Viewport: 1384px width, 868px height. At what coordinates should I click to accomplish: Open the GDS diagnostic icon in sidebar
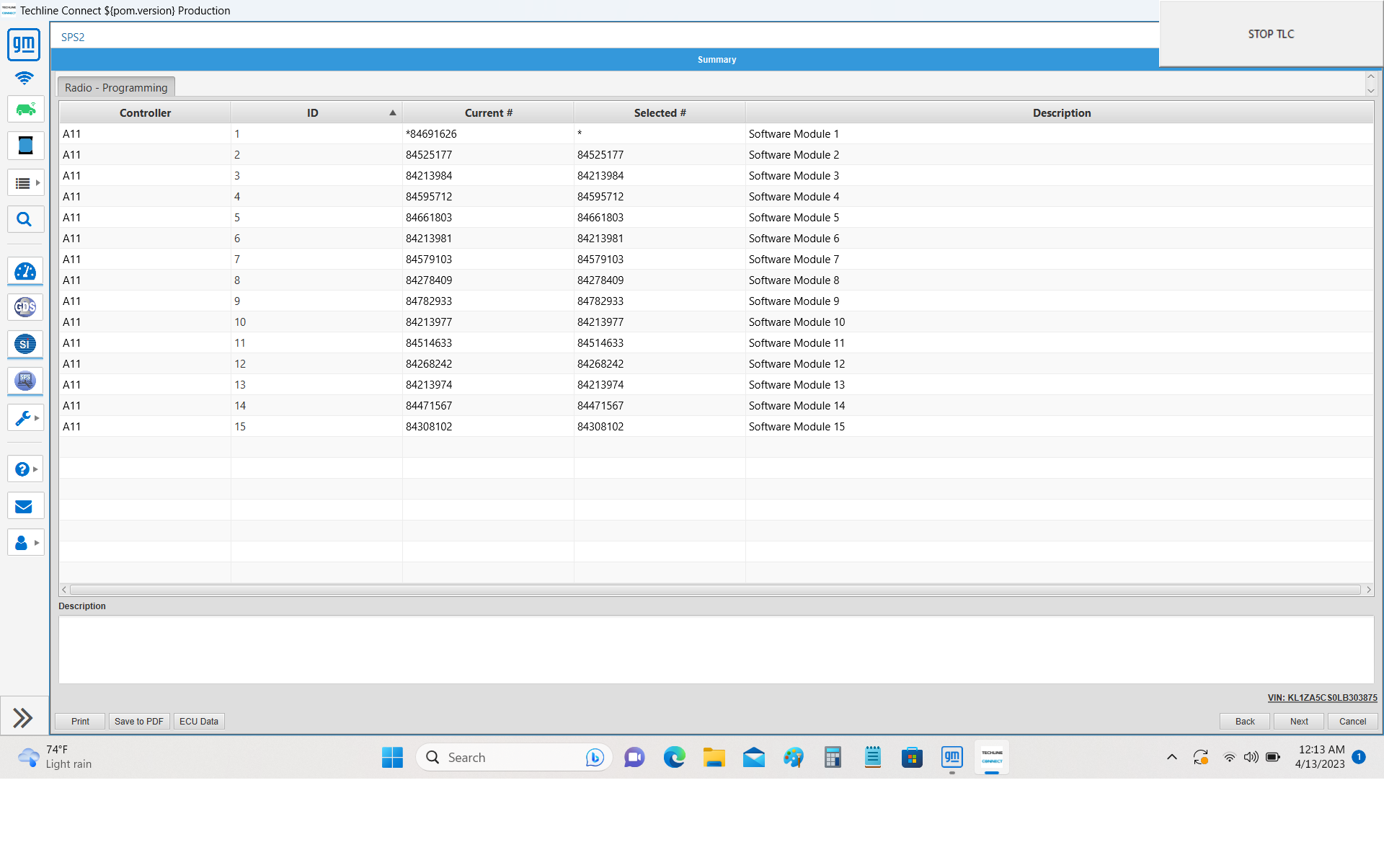(25, 308)
